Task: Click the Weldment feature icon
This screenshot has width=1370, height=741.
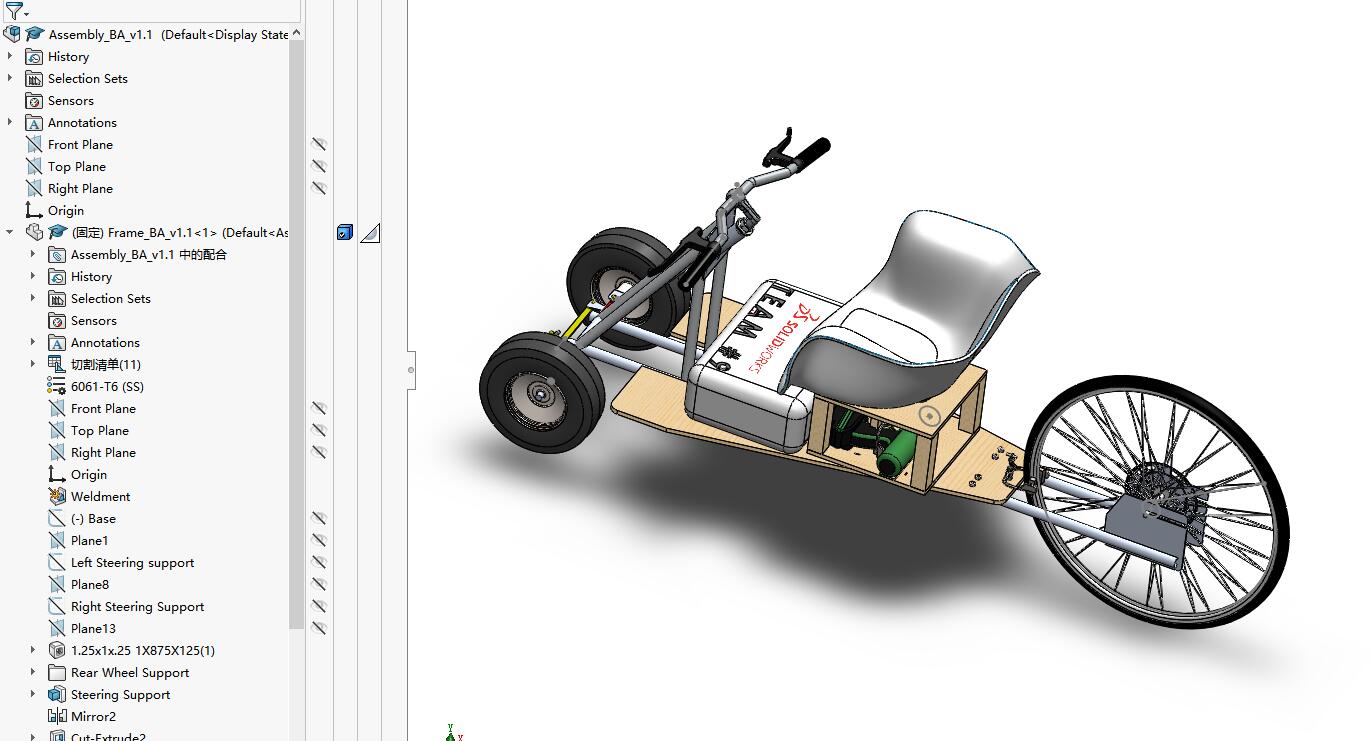Action: 57,496
